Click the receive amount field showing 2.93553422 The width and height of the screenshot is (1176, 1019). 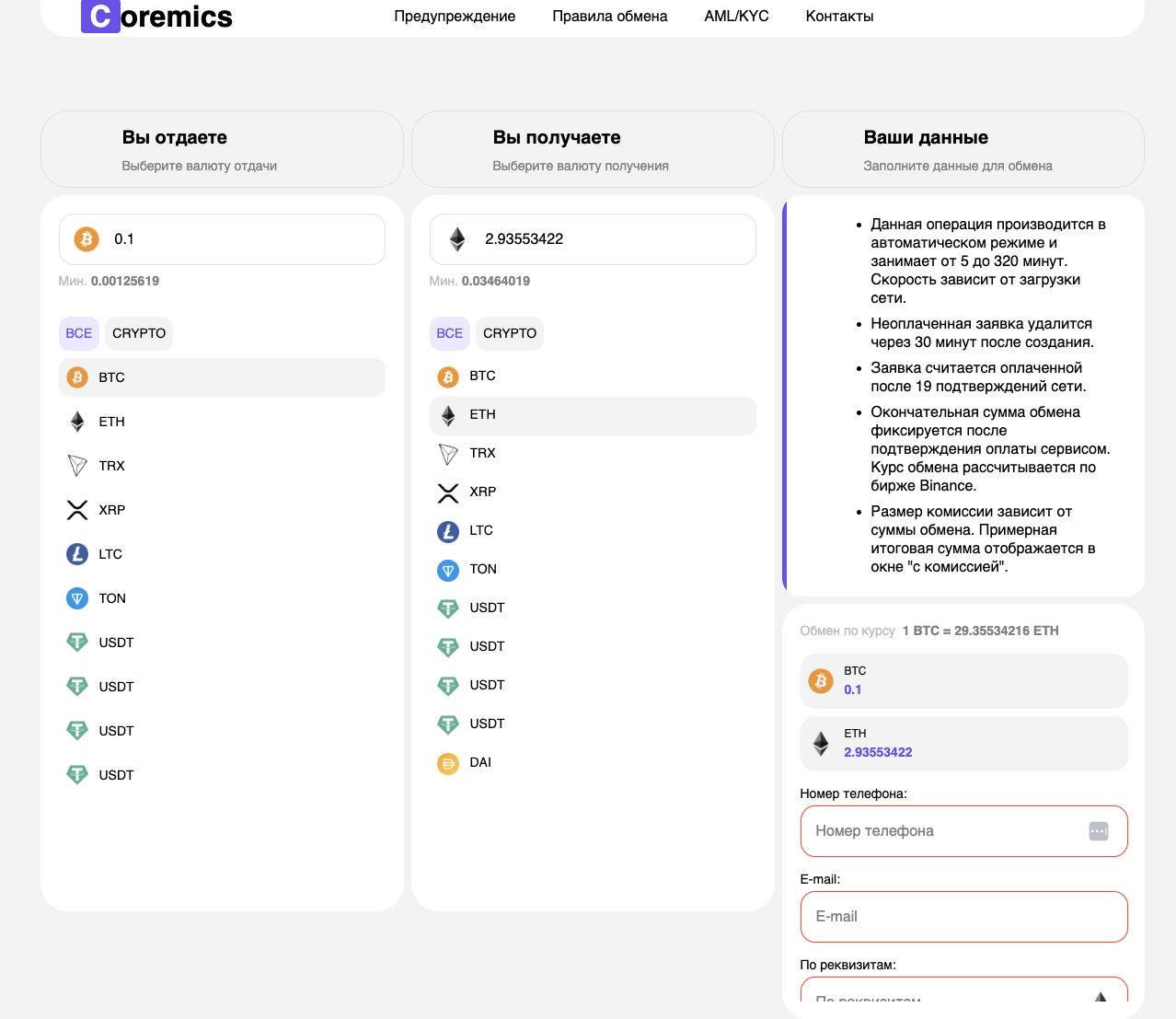click(607, 239)
